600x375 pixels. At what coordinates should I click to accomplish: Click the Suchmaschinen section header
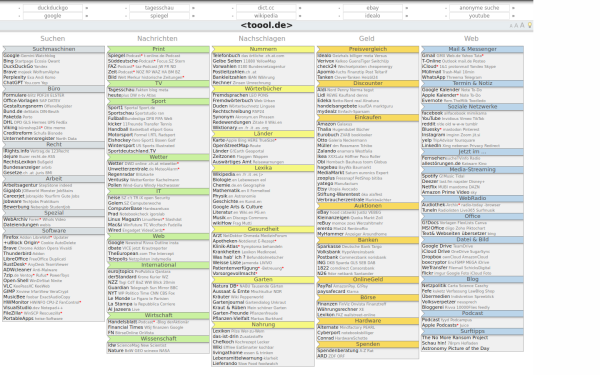tap(54, 49)
